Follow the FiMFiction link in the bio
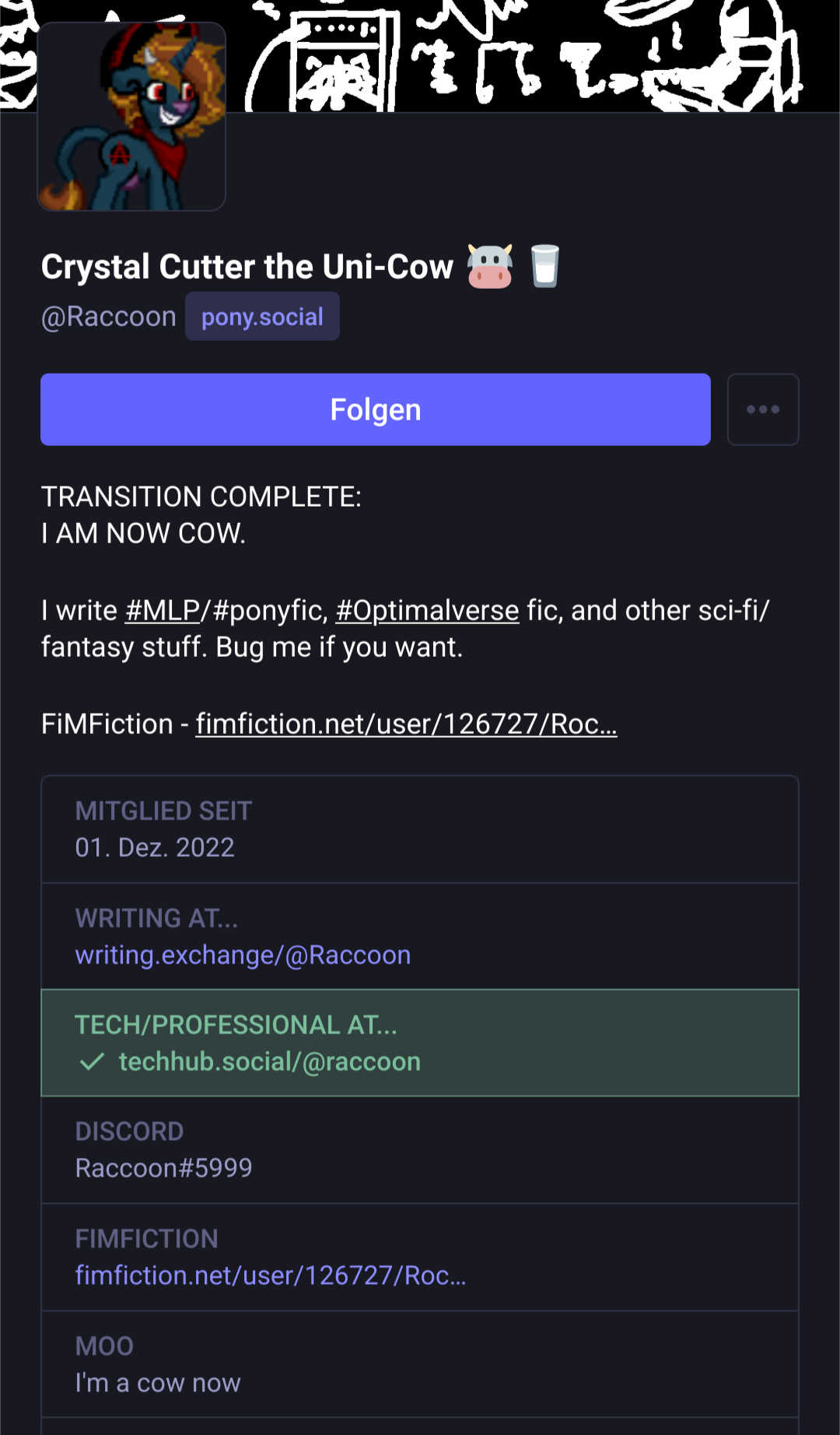Screen dimensions: 840x1435 [x=406, y=725]
